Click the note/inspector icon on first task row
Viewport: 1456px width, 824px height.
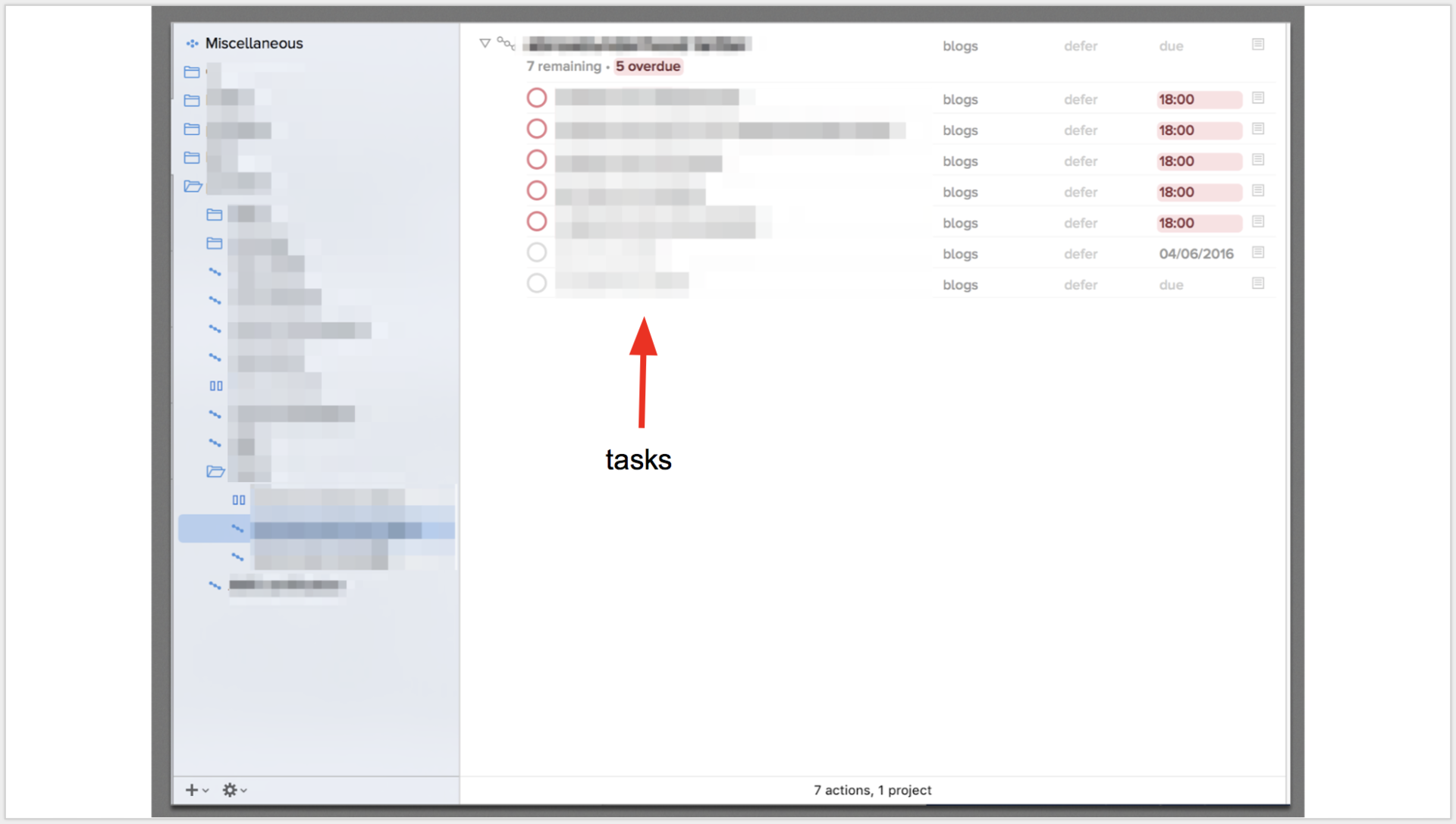(1258, 98)
